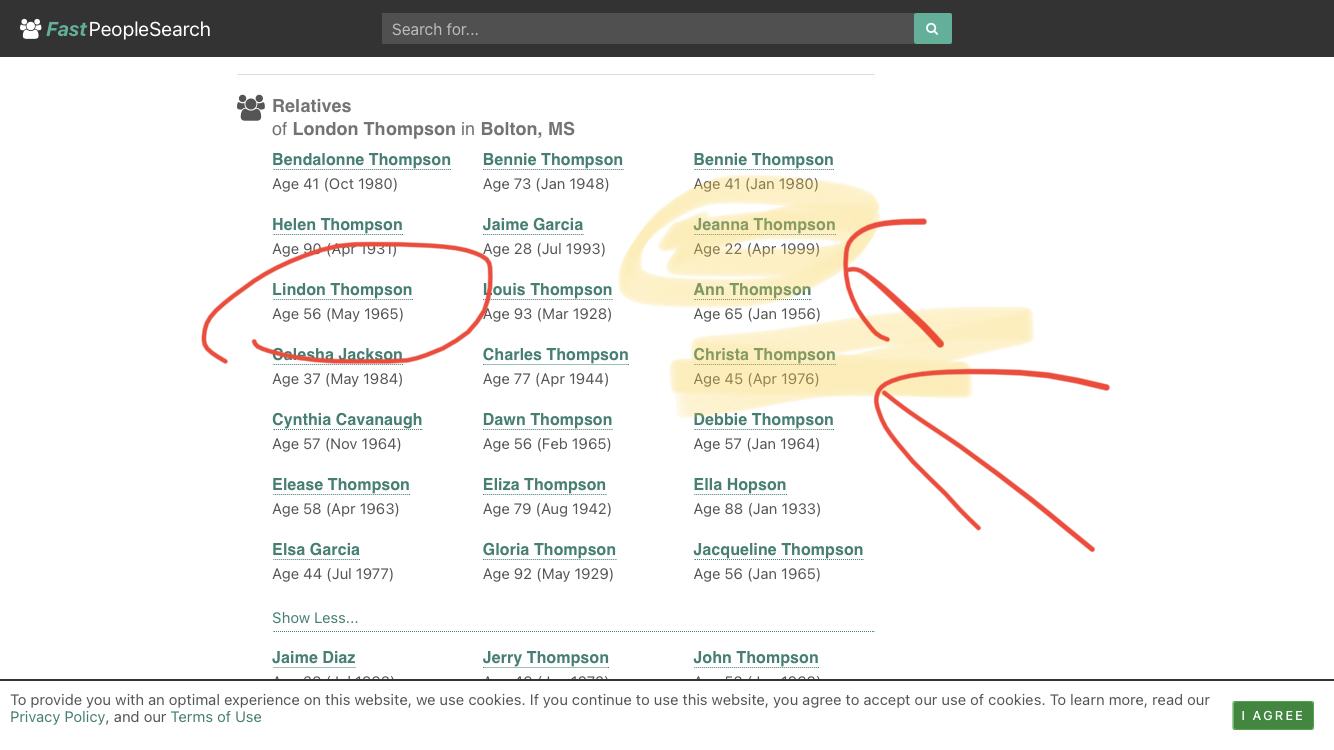Open Louis Thompson relative link
1334x750 pixels.
coord(547,290)
